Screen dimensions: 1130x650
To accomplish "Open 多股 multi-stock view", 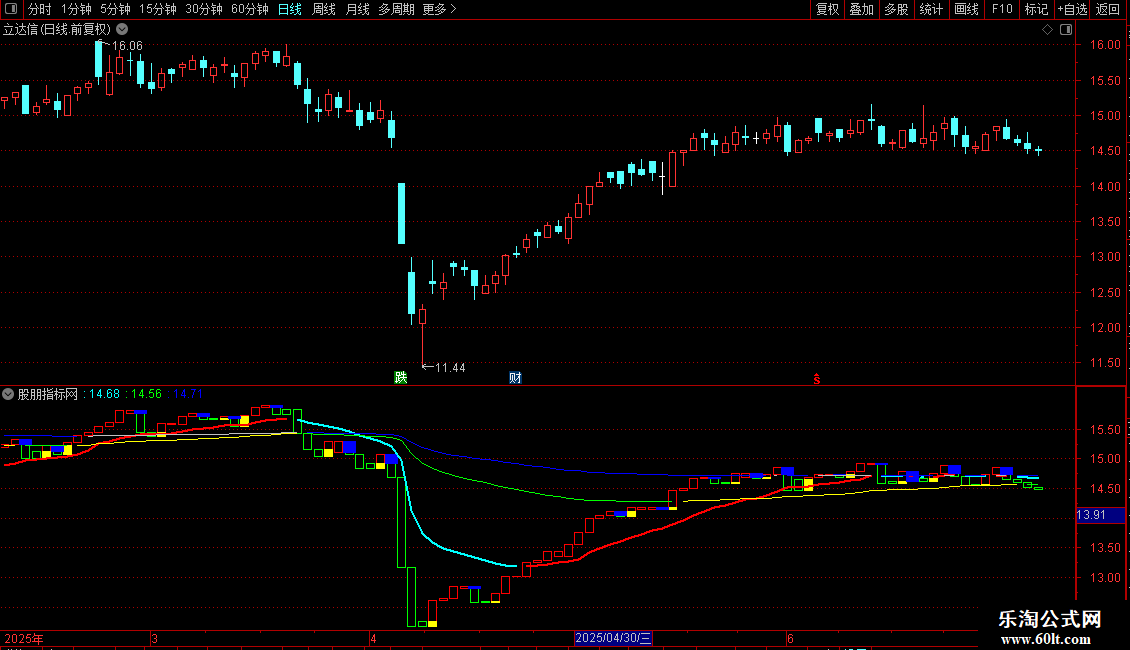I will (897, 9).
